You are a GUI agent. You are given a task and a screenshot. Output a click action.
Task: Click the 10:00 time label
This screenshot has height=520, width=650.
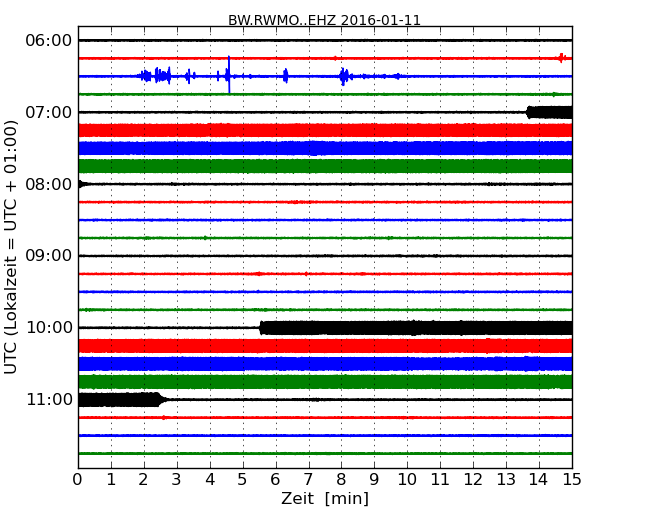pyautogui.click(x=49, y=328)
